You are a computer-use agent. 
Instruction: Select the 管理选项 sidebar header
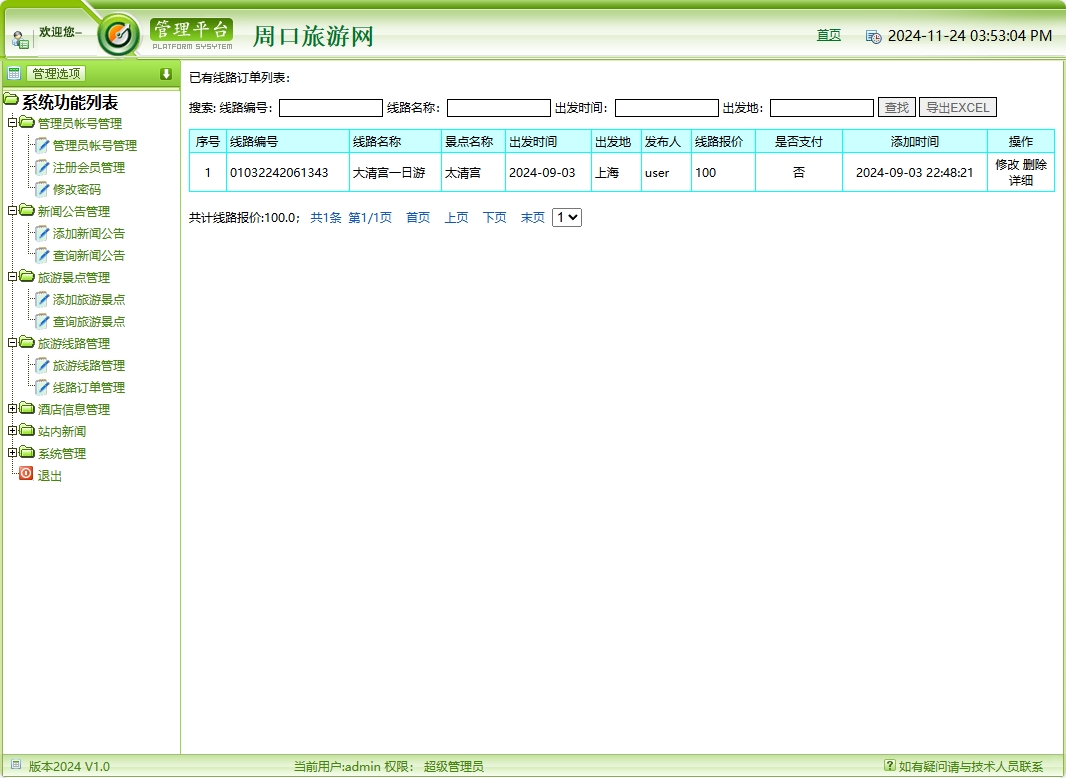click(55, 72)
